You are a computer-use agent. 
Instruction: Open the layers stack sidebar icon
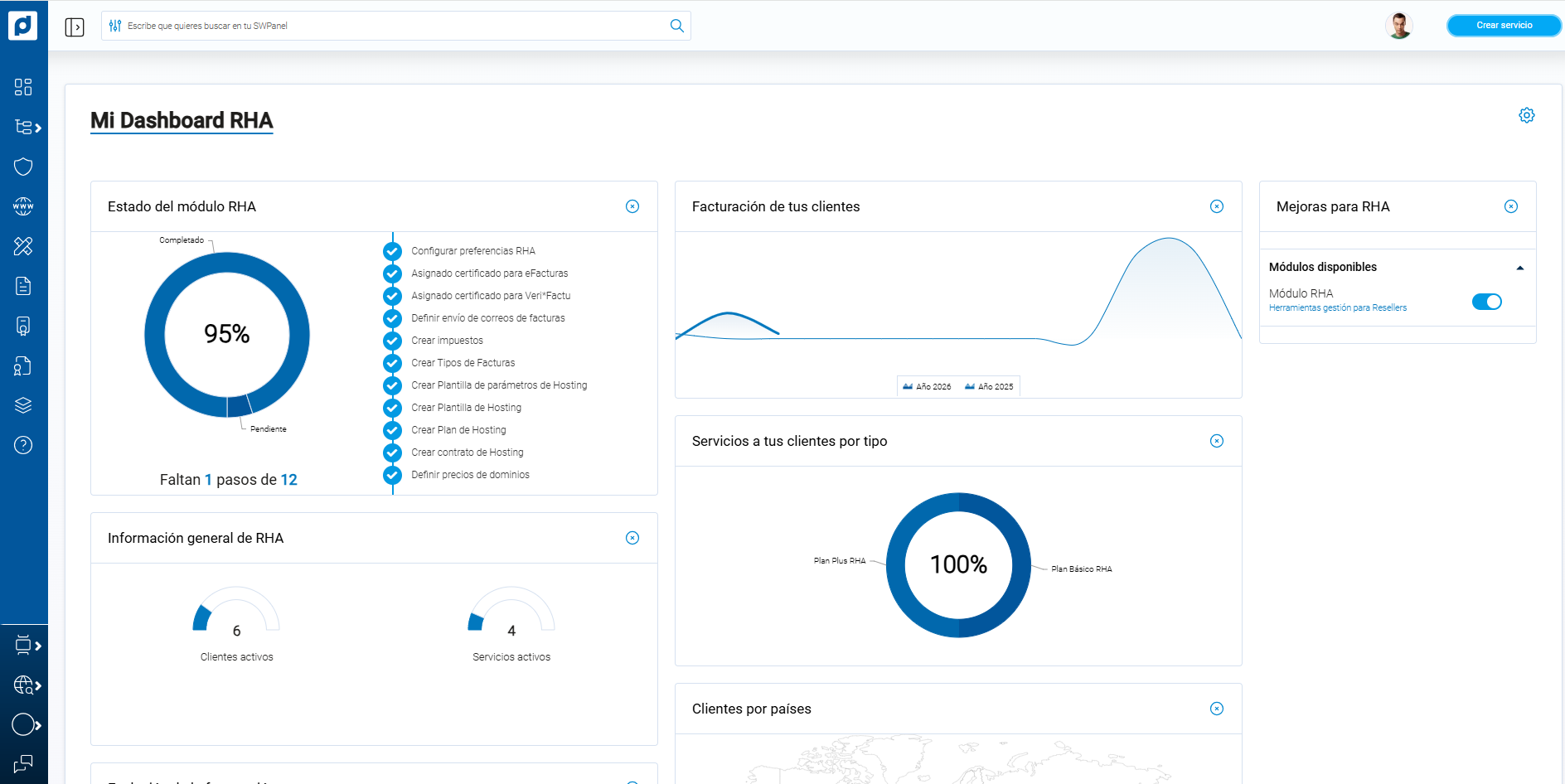(23, 405)
